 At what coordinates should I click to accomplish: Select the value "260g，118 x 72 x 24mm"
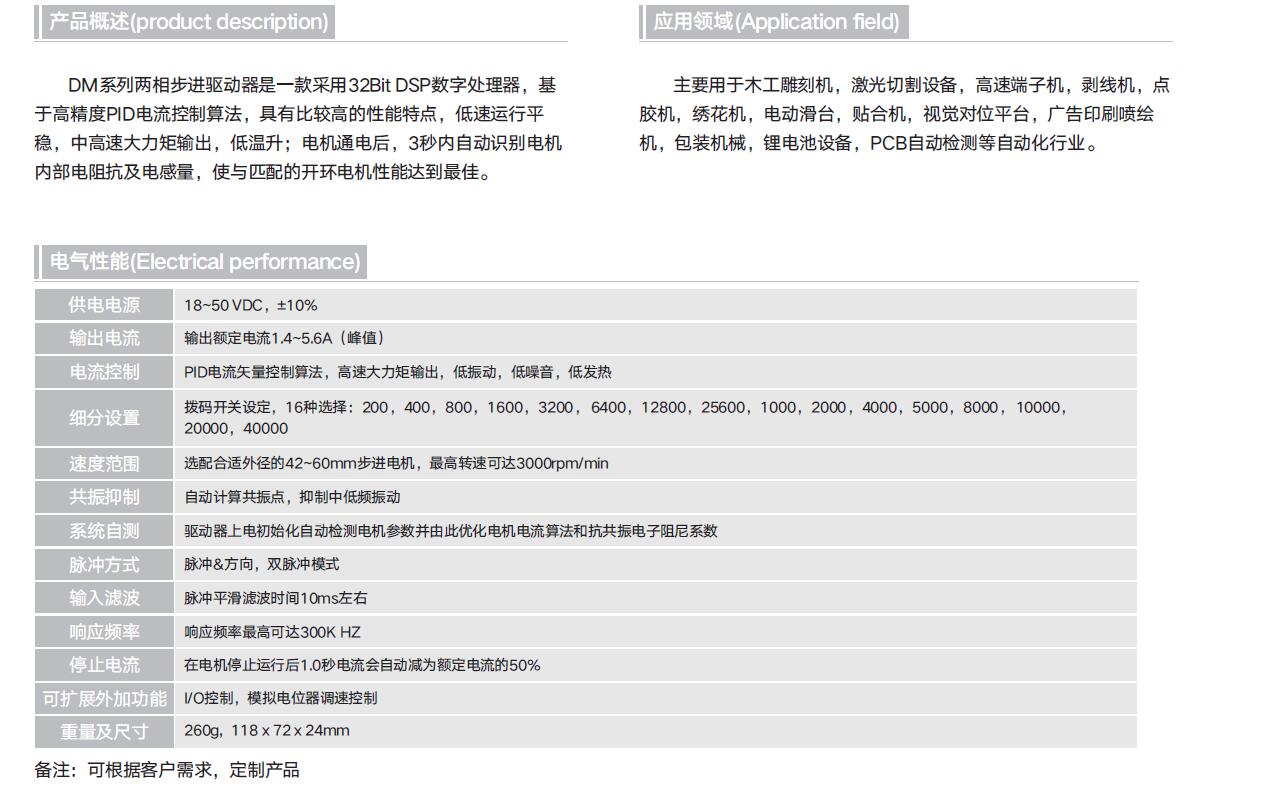267,731
